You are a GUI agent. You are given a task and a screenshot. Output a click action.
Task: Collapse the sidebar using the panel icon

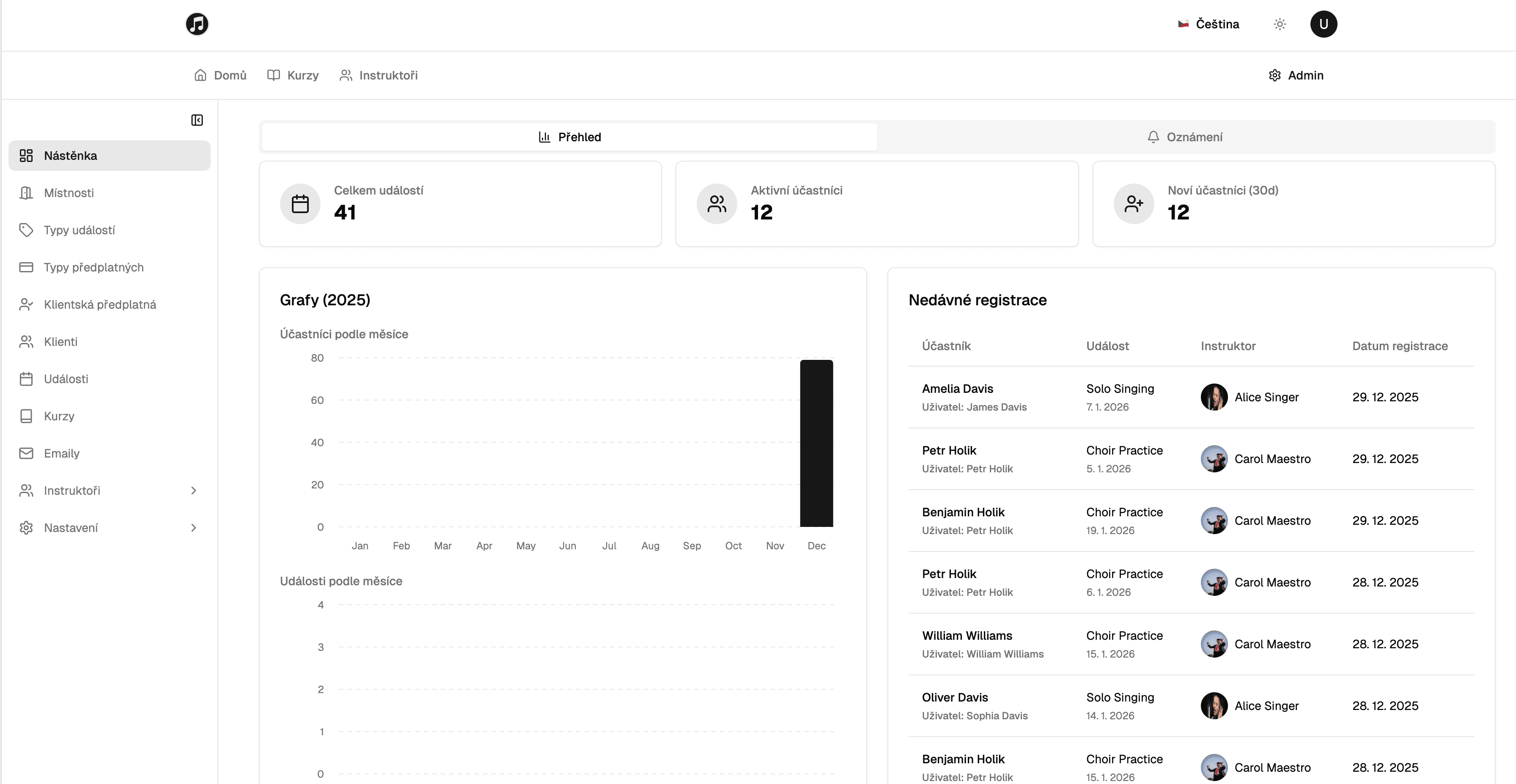click(x=197, y=120)
